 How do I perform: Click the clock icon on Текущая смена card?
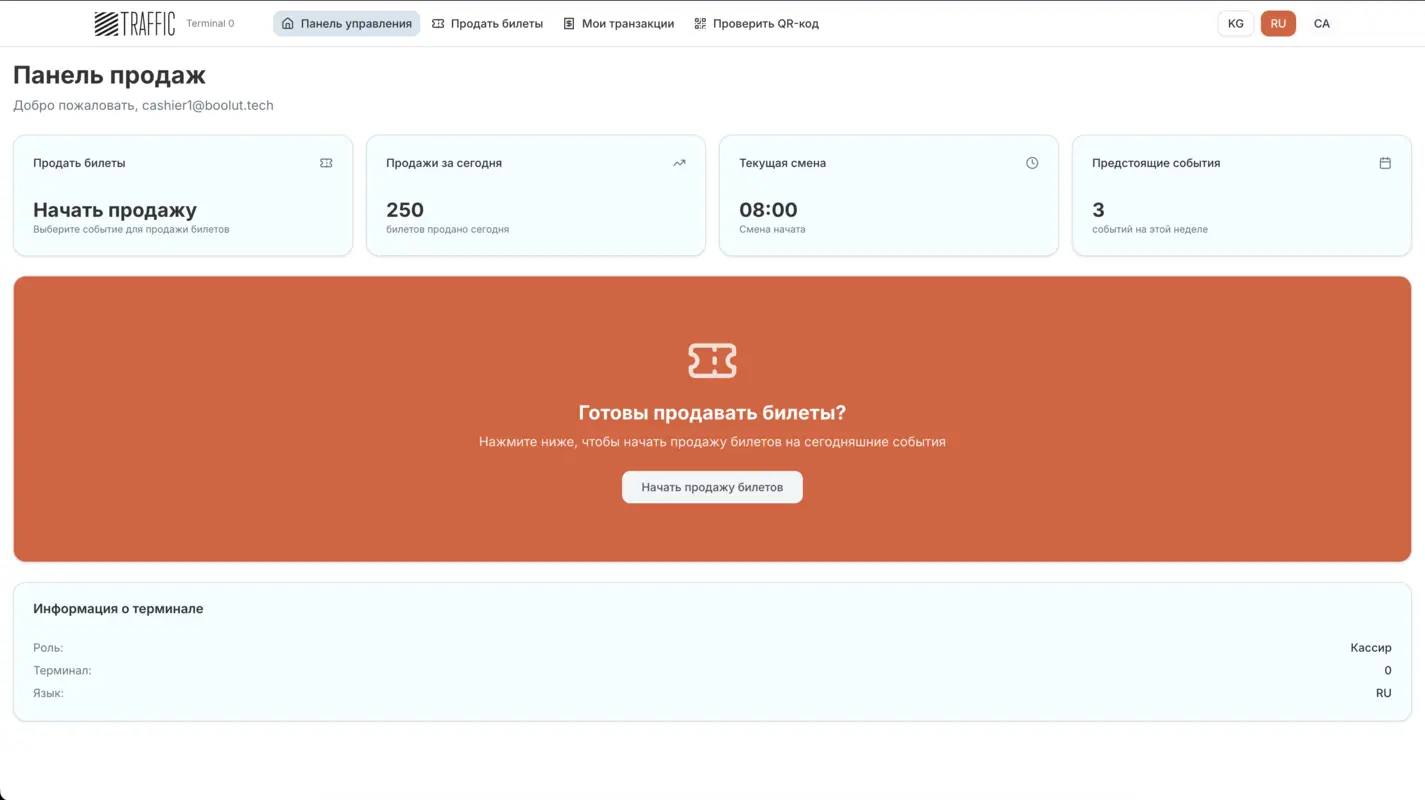pyautogui.click(x=1032, y=162)
